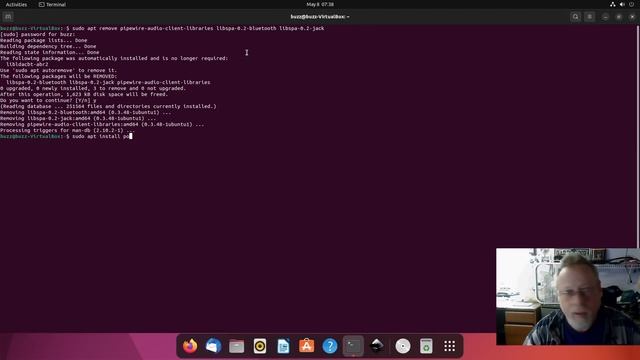Click the volume icon in the top bar

622,4
